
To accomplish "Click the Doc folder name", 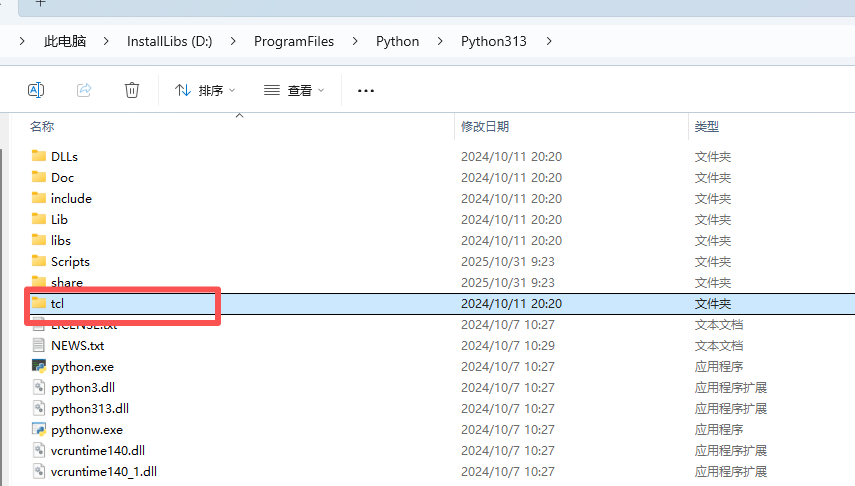I will tap(63, 178).
